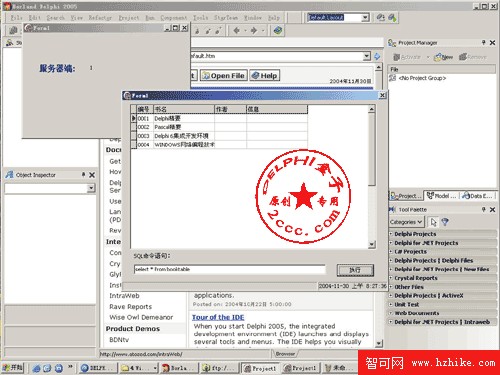Screen dimensions: 500x375
Task: Expand the Delphi Projects category
Action: coord(391,234)
